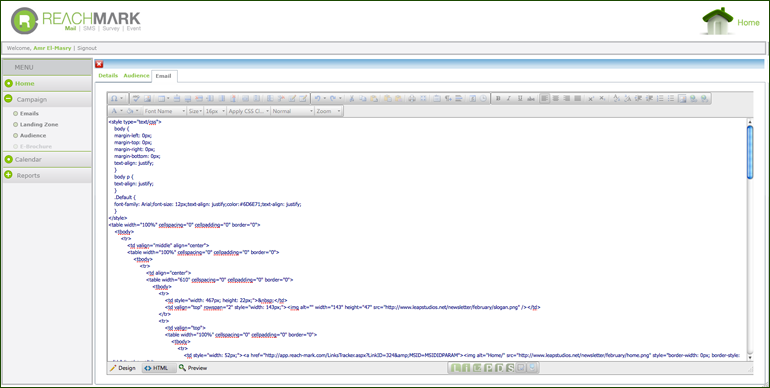Center align the text

tap(556, 99)
